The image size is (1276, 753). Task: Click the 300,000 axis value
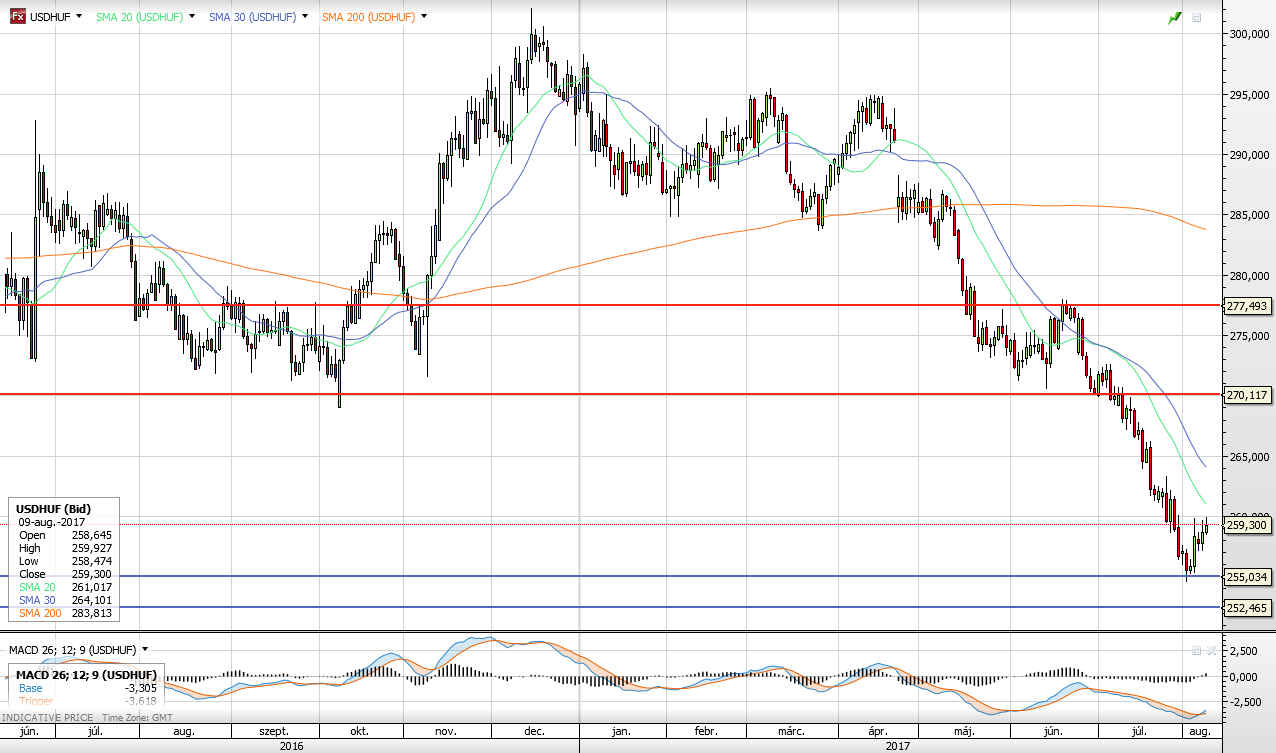[x=1250, y=34]
